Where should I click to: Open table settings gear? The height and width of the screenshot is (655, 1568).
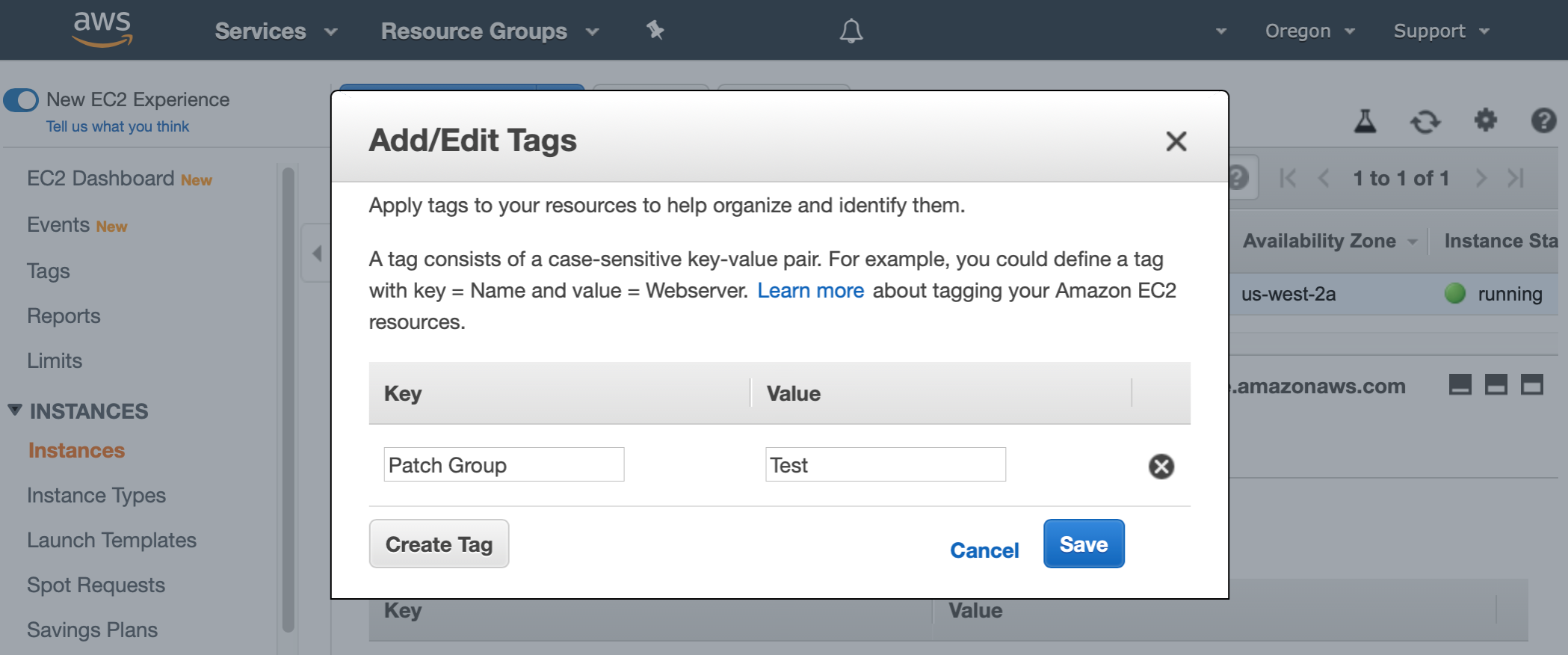click(1486, 120)
